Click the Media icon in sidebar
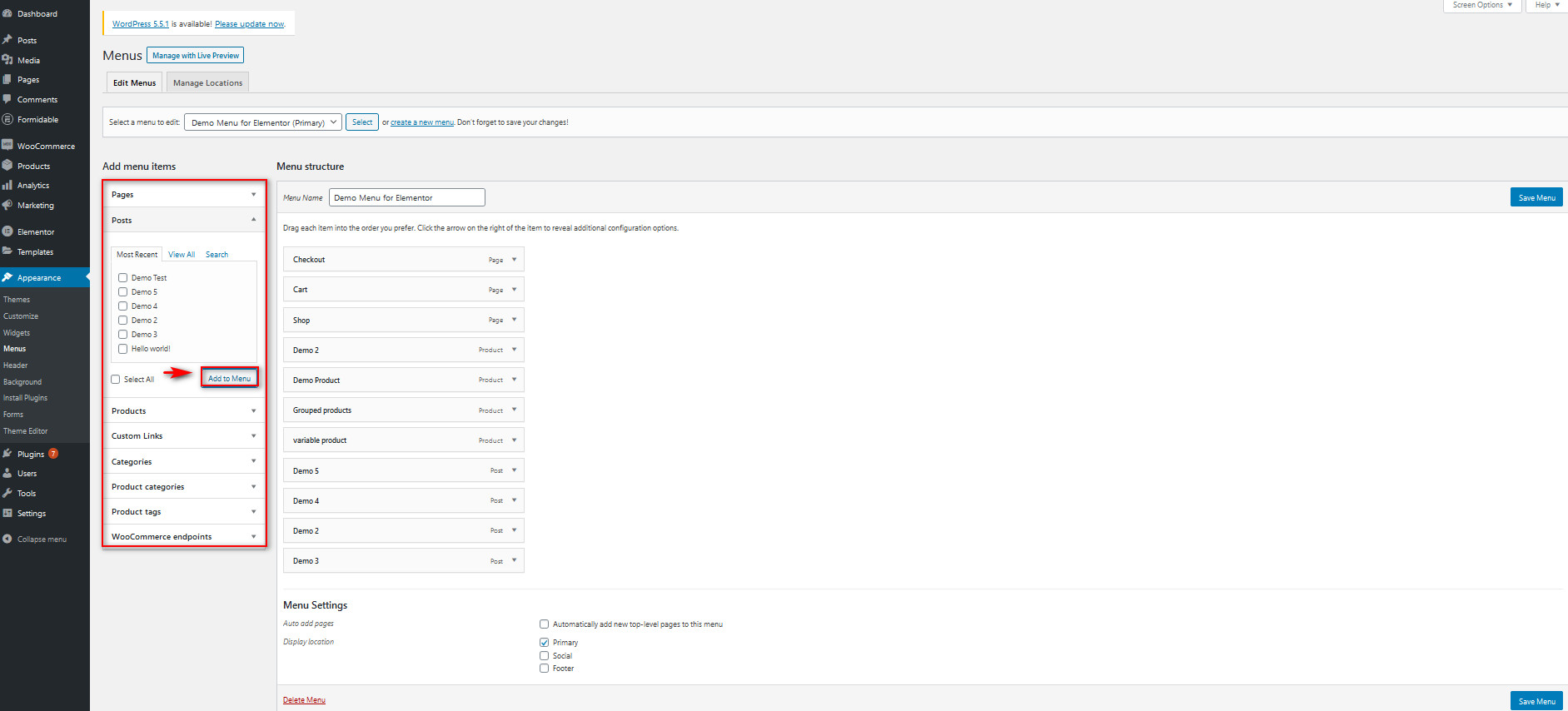The width and height of the screenshot is (1568, 711). pos(7,60)
